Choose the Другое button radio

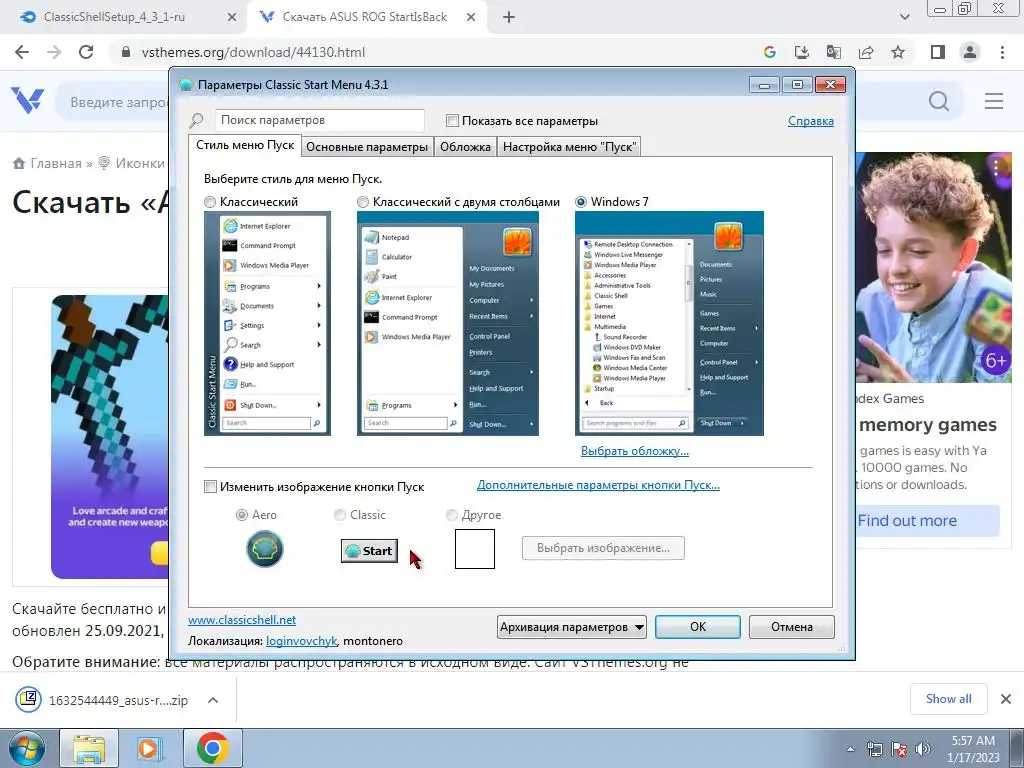tap(451, 515)
